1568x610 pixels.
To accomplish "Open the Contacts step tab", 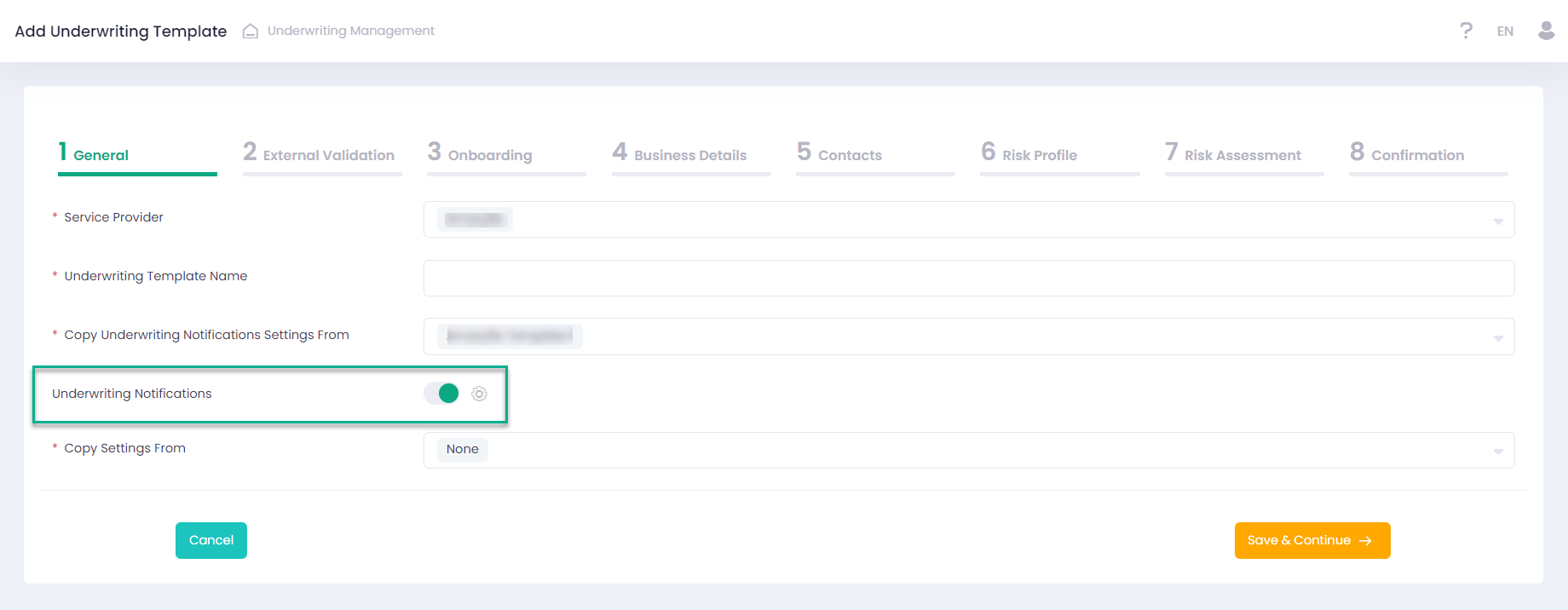I will click(840, 154).
